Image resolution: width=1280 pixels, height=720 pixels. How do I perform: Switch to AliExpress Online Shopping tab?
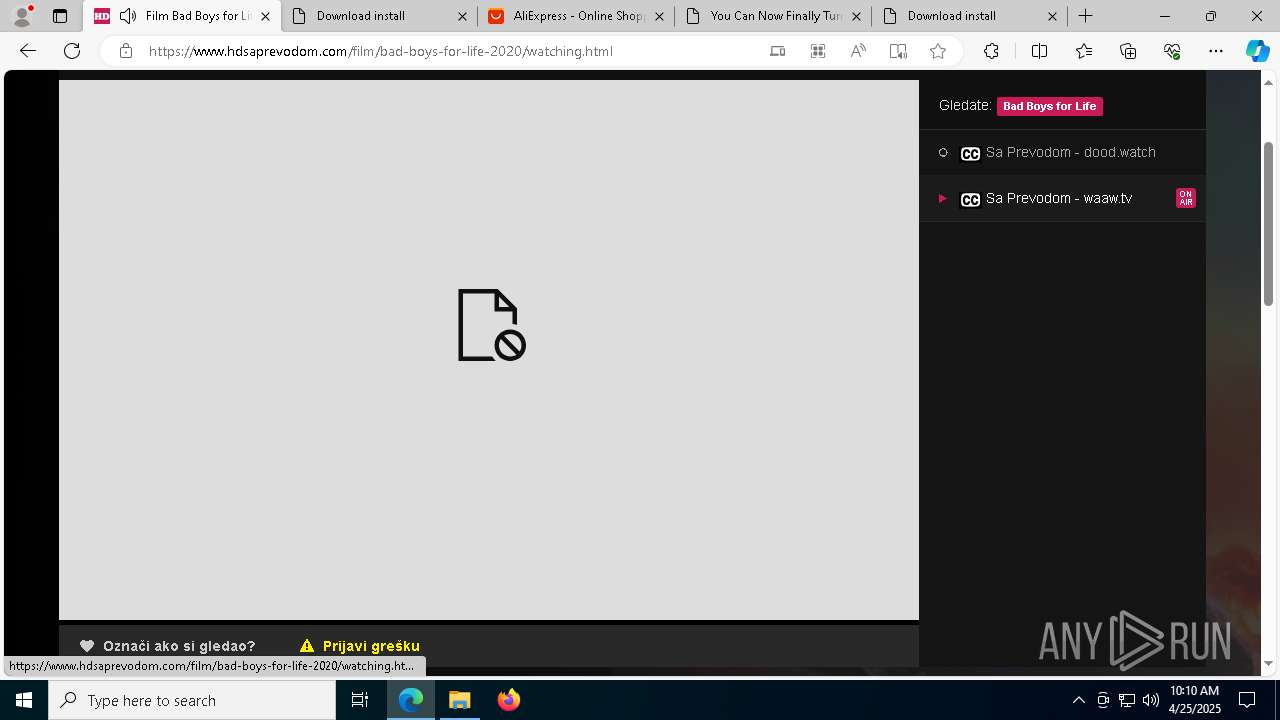point(576,16)
